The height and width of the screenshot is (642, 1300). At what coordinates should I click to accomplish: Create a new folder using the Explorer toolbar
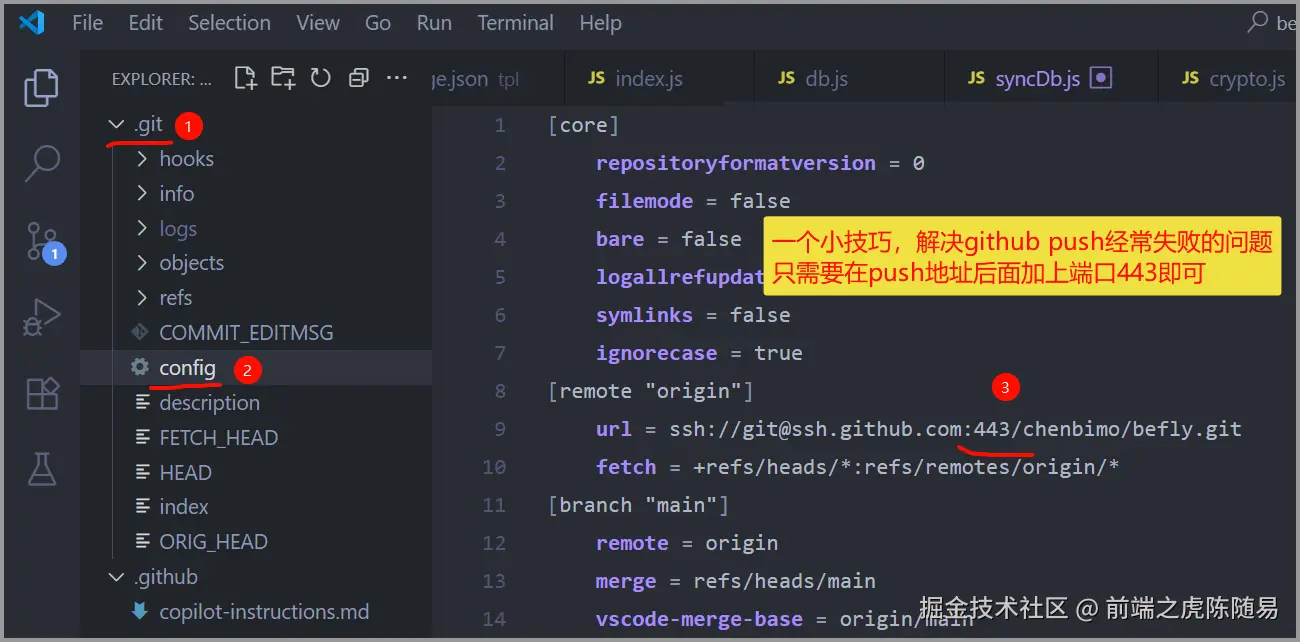[x=283, y=77]
